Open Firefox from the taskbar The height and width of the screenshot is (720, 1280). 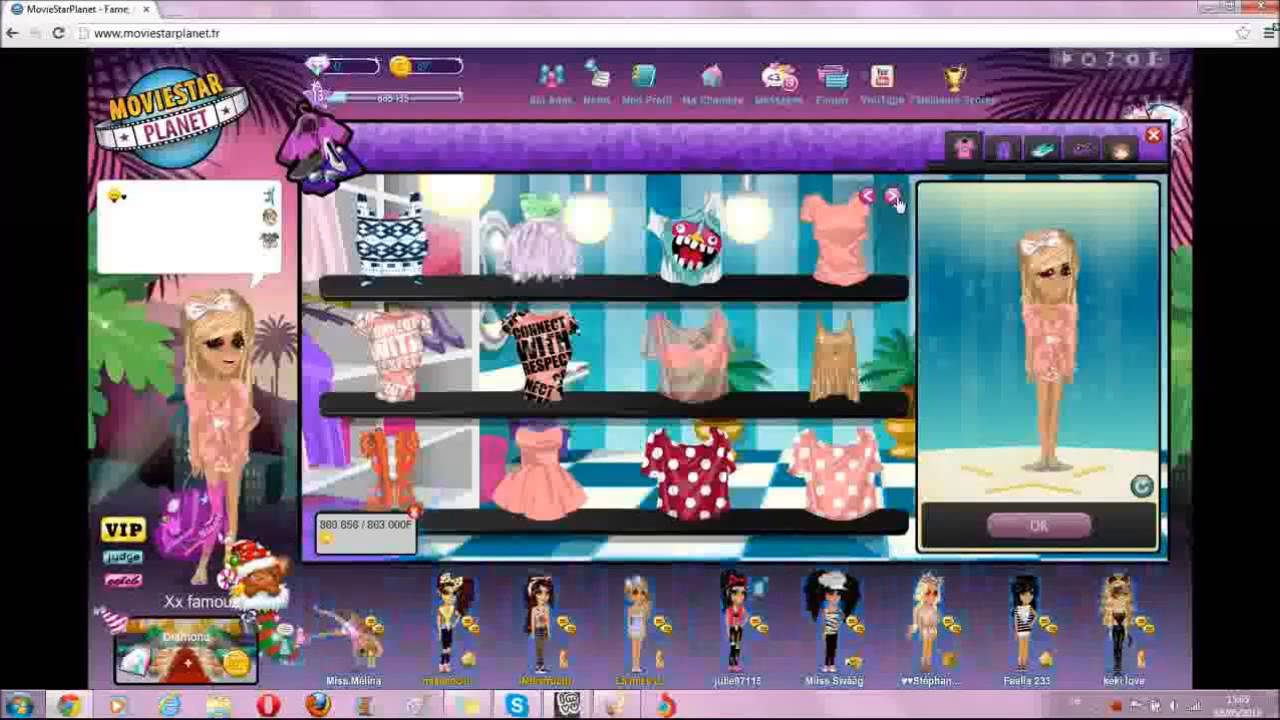(318, 706)
